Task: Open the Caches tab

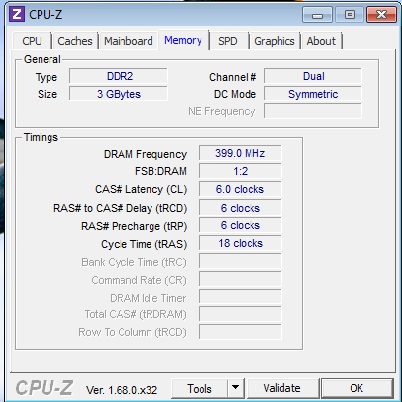Action: point(75,41)
